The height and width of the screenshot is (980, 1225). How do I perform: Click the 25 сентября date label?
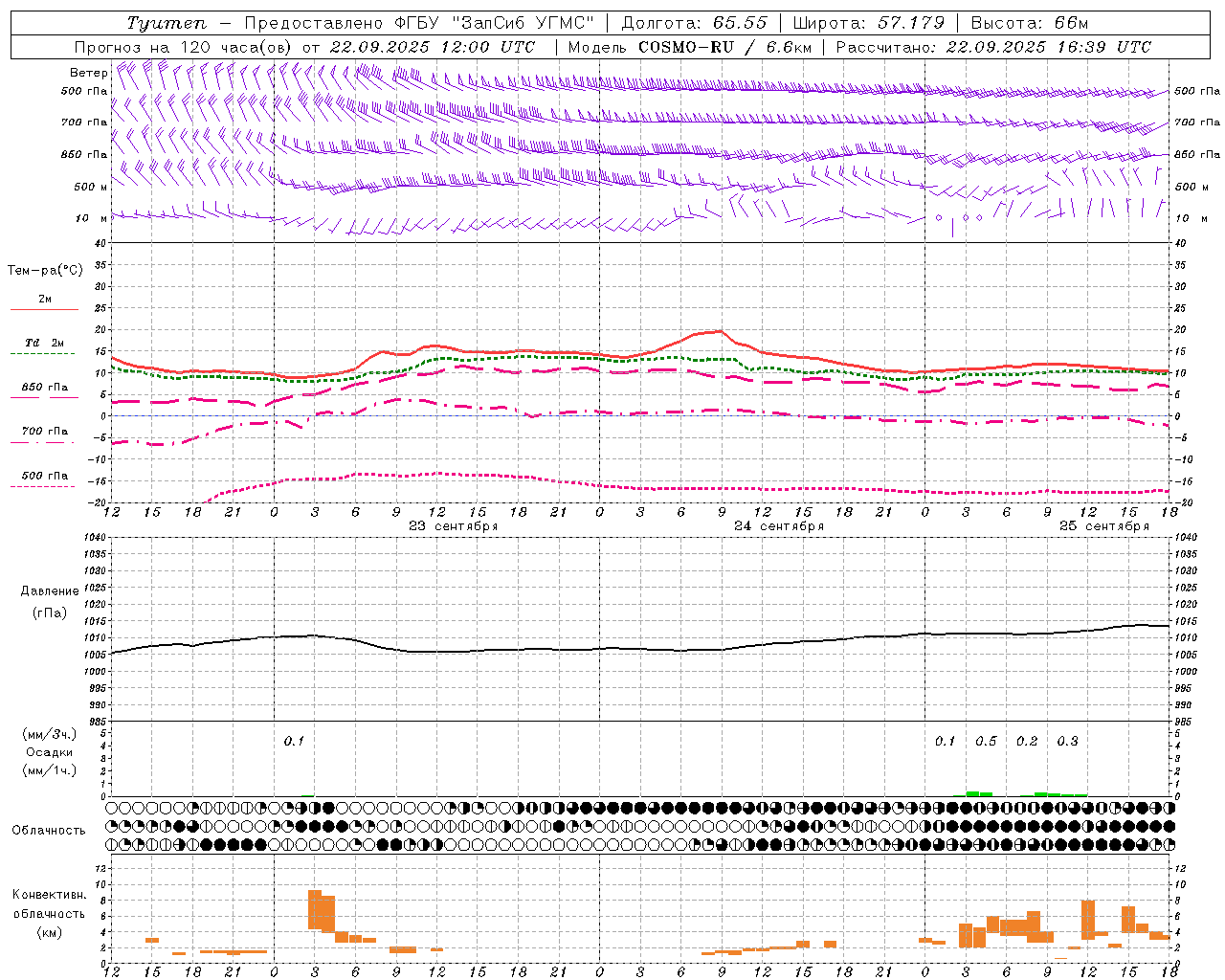pos(1104,526)
